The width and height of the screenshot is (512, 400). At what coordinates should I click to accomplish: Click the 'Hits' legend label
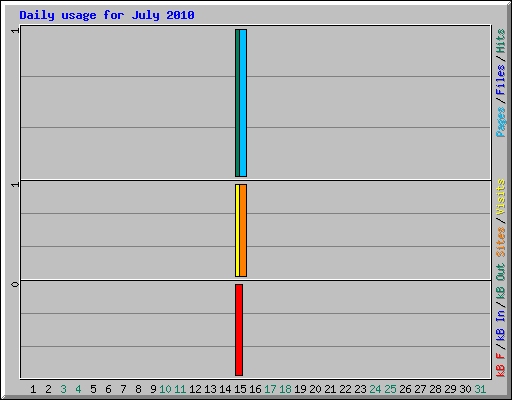click(x=500, y=41)
